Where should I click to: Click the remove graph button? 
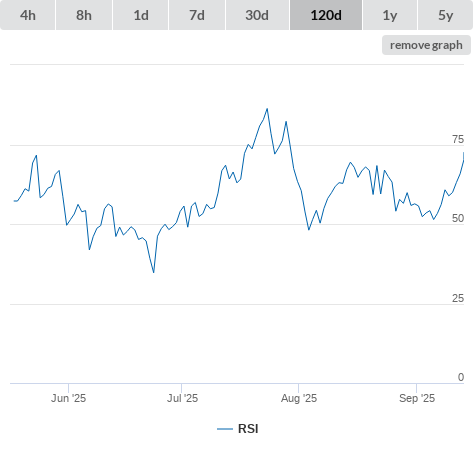[426, 45]
